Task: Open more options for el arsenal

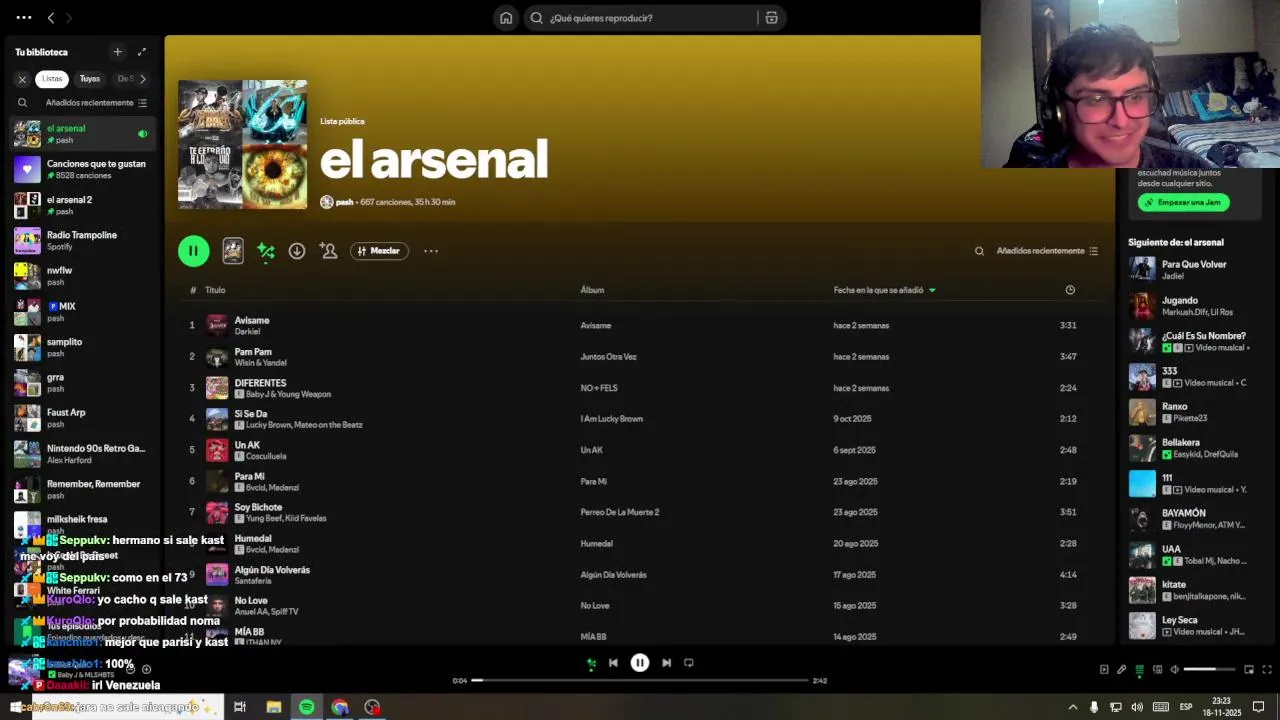Action: pyautogui.click(x=431, y=251)
